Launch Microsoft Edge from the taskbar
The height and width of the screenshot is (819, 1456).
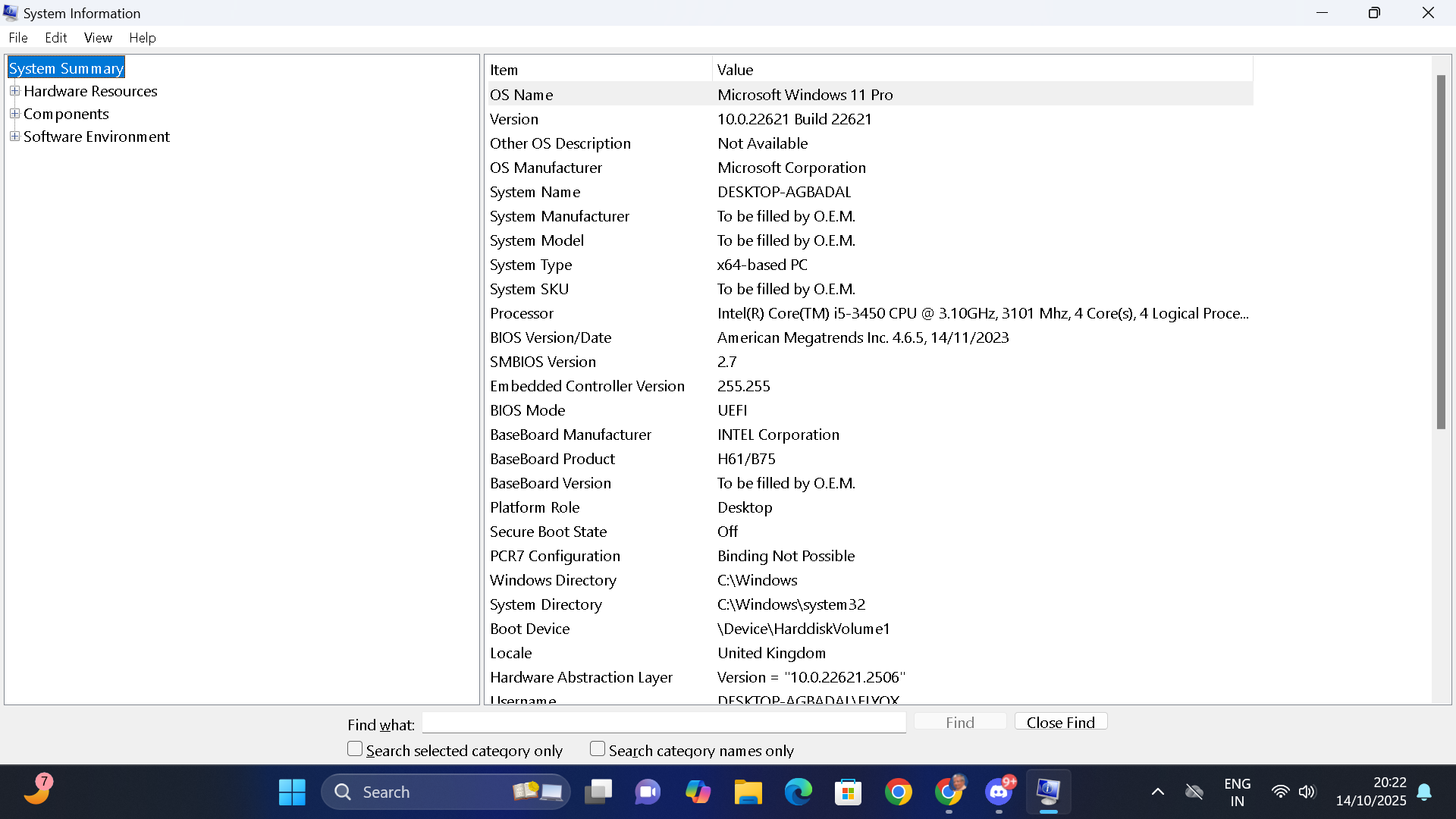(798, 792)
